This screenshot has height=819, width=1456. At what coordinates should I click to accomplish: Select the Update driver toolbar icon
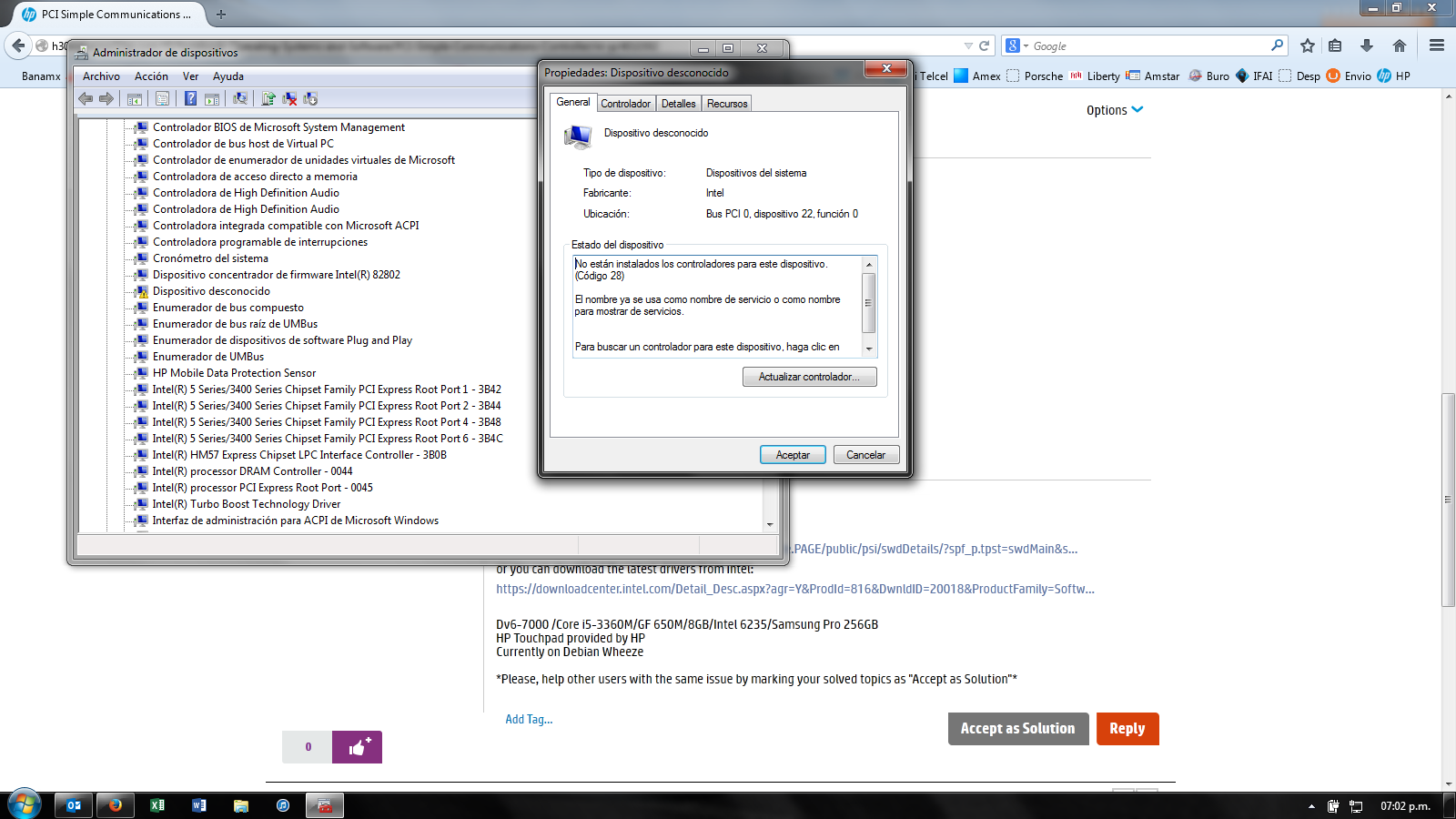pyautogui.click(x=268, y=98)
